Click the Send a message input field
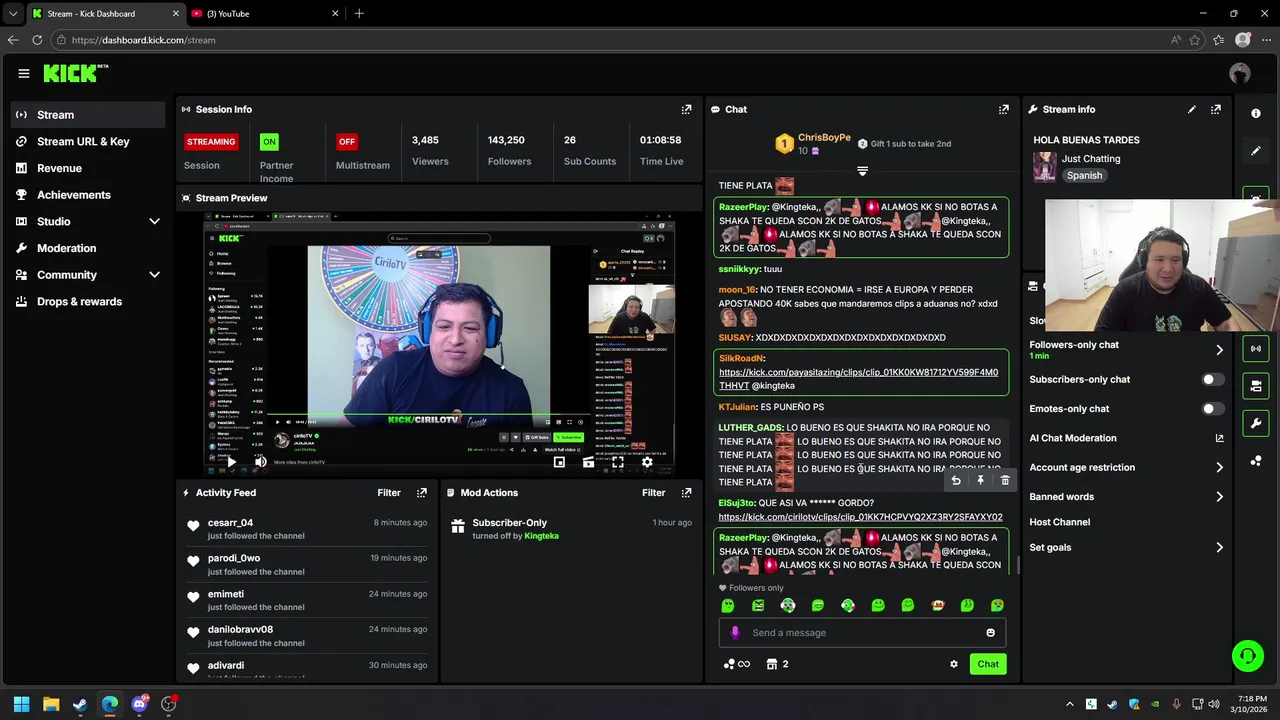 [862, 633]
